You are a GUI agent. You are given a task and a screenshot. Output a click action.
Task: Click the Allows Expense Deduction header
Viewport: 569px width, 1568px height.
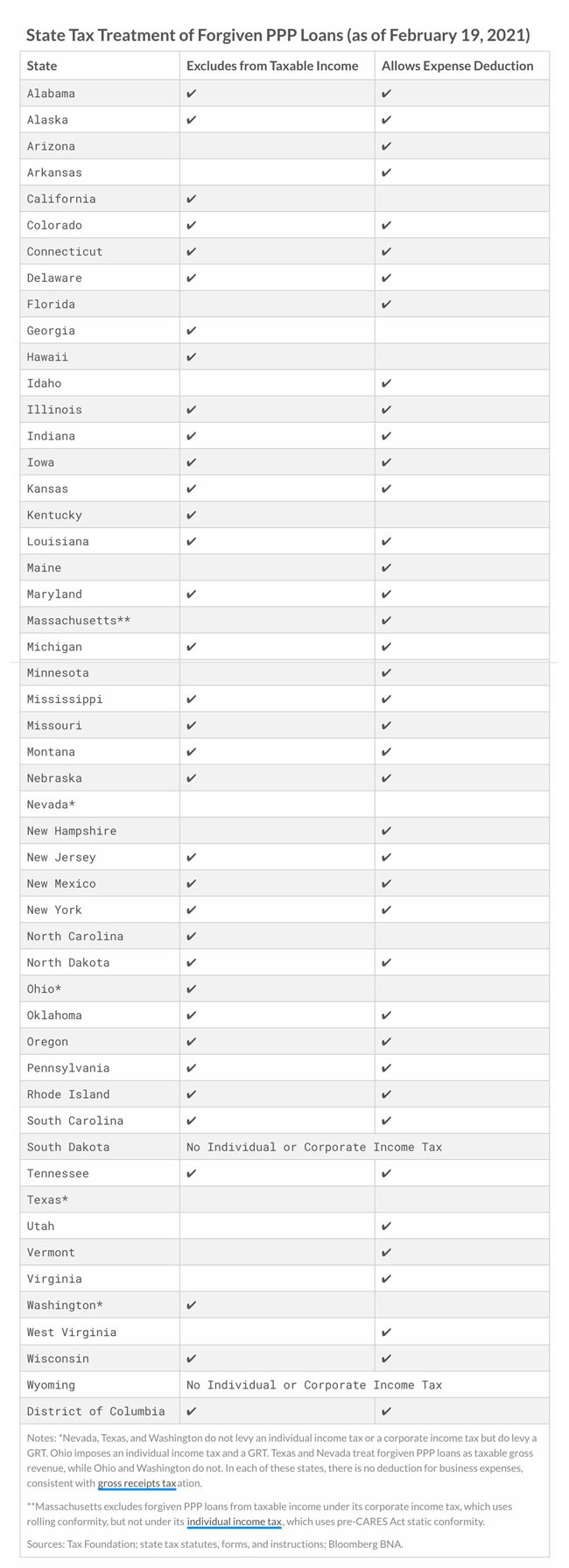tap(457, 66)
